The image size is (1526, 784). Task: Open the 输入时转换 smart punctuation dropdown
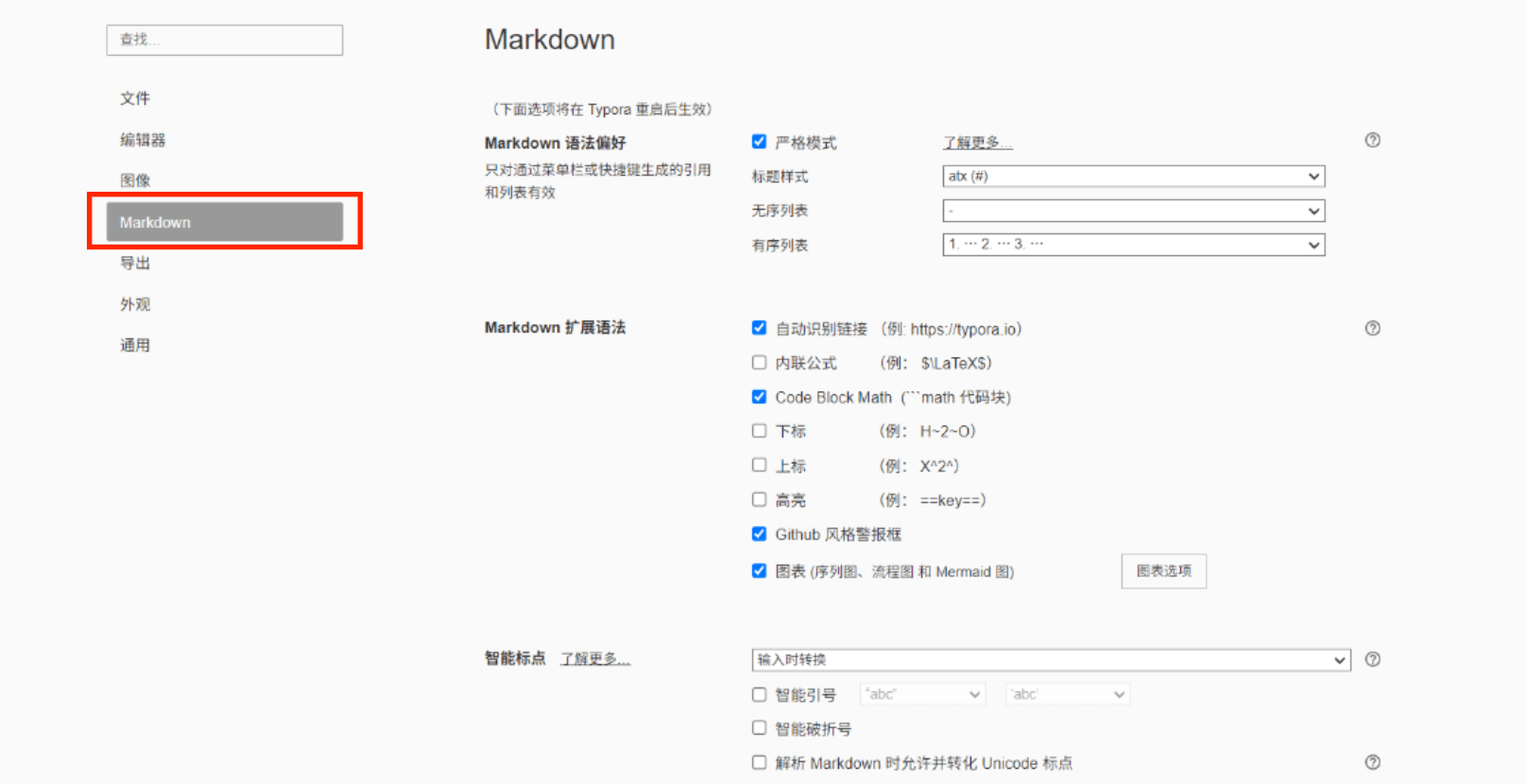pyautogui.click(x=1051, y=659)
